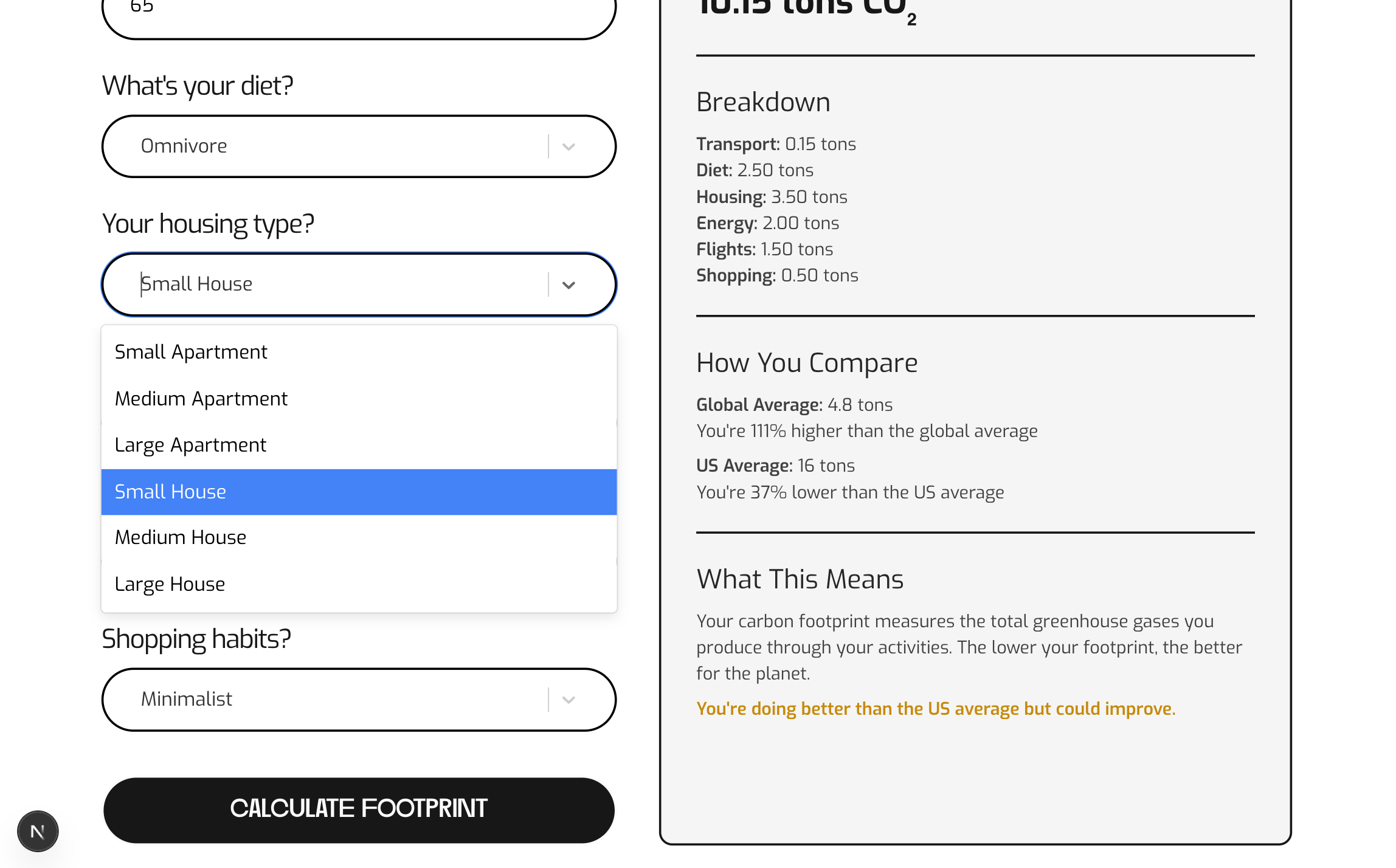Pick the highlighted Small House option
Image resolution: width=1396 pixels, height=868 pixels.
(170, 492)
